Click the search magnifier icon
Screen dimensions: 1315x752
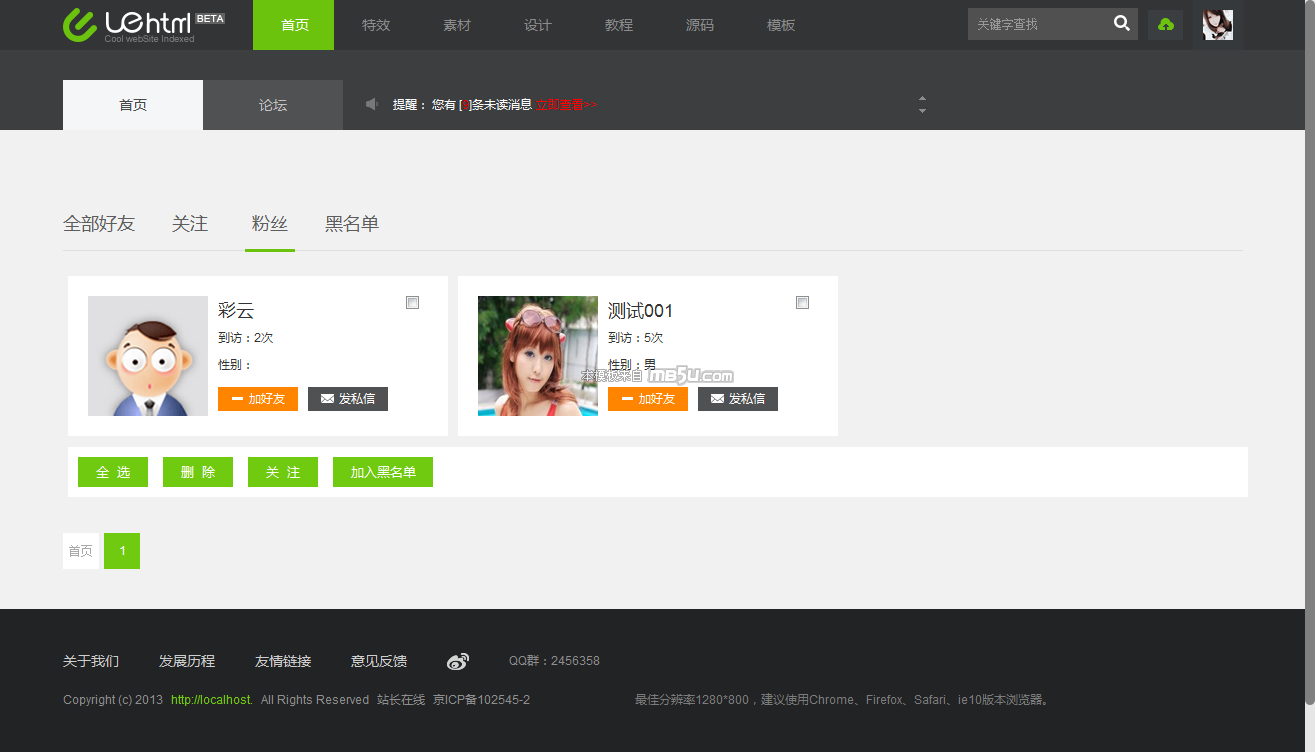point(1122,24)
